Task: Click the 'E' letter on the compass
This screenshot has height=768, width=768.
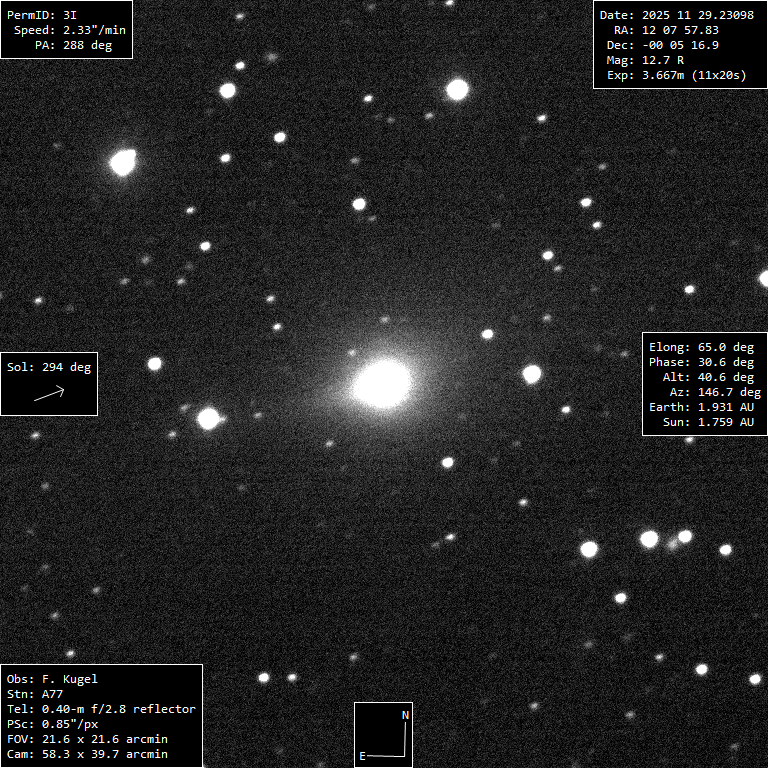Action: point(362,756)
